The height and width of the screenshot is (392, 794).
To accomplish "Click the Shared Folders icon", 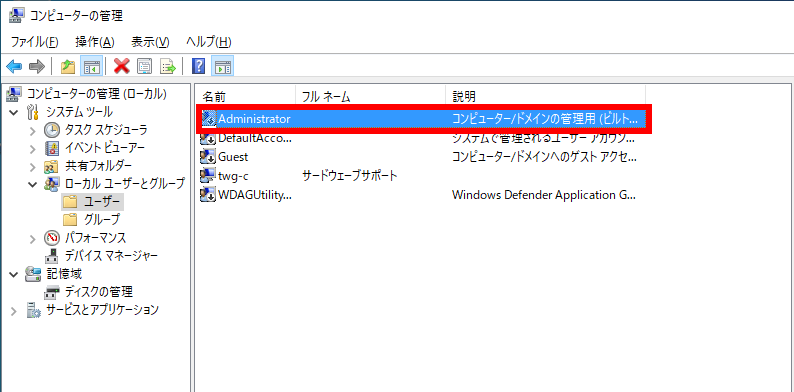I will point(52,166).
